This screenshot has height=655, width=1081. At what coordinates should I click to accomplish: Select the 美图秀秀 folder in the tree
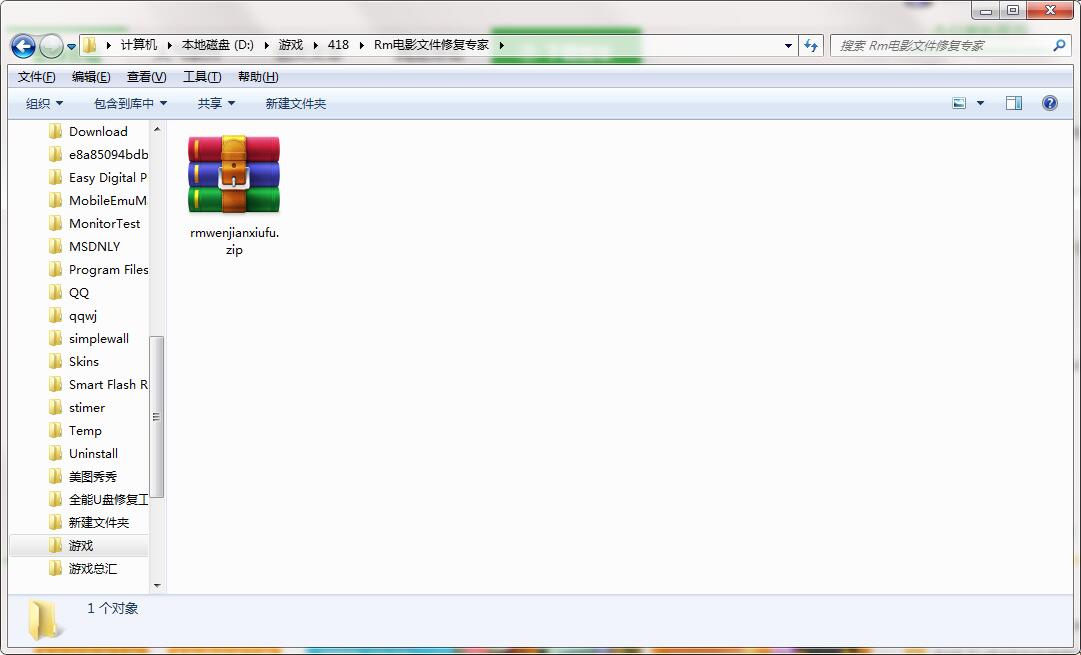tap(92, 476)
